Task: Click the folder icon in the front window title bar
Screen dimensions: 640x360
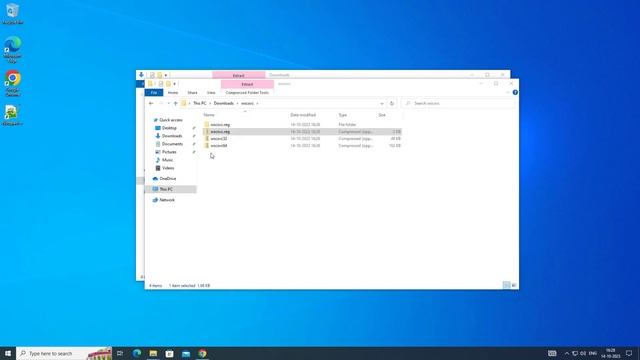Action: (x=150, y=84)
